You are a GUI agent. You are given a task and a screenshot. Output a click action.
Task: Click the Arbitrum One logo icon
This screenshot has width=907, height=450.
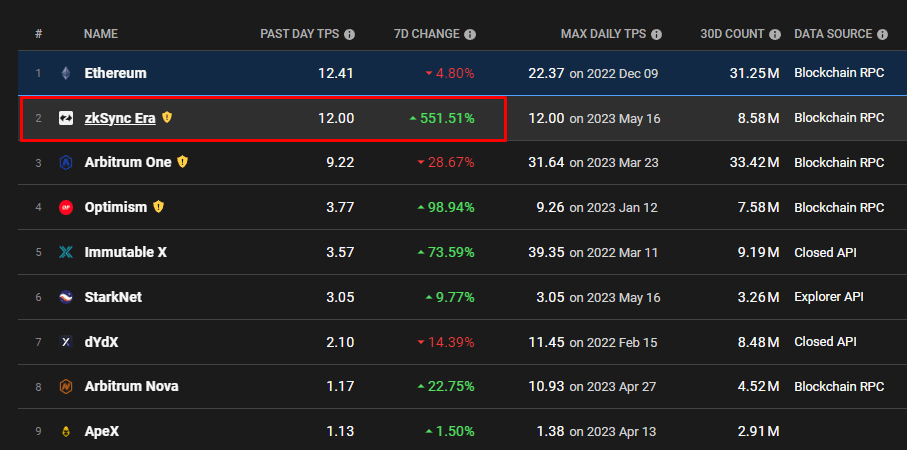pyautogui.click(x=66, y=162)
